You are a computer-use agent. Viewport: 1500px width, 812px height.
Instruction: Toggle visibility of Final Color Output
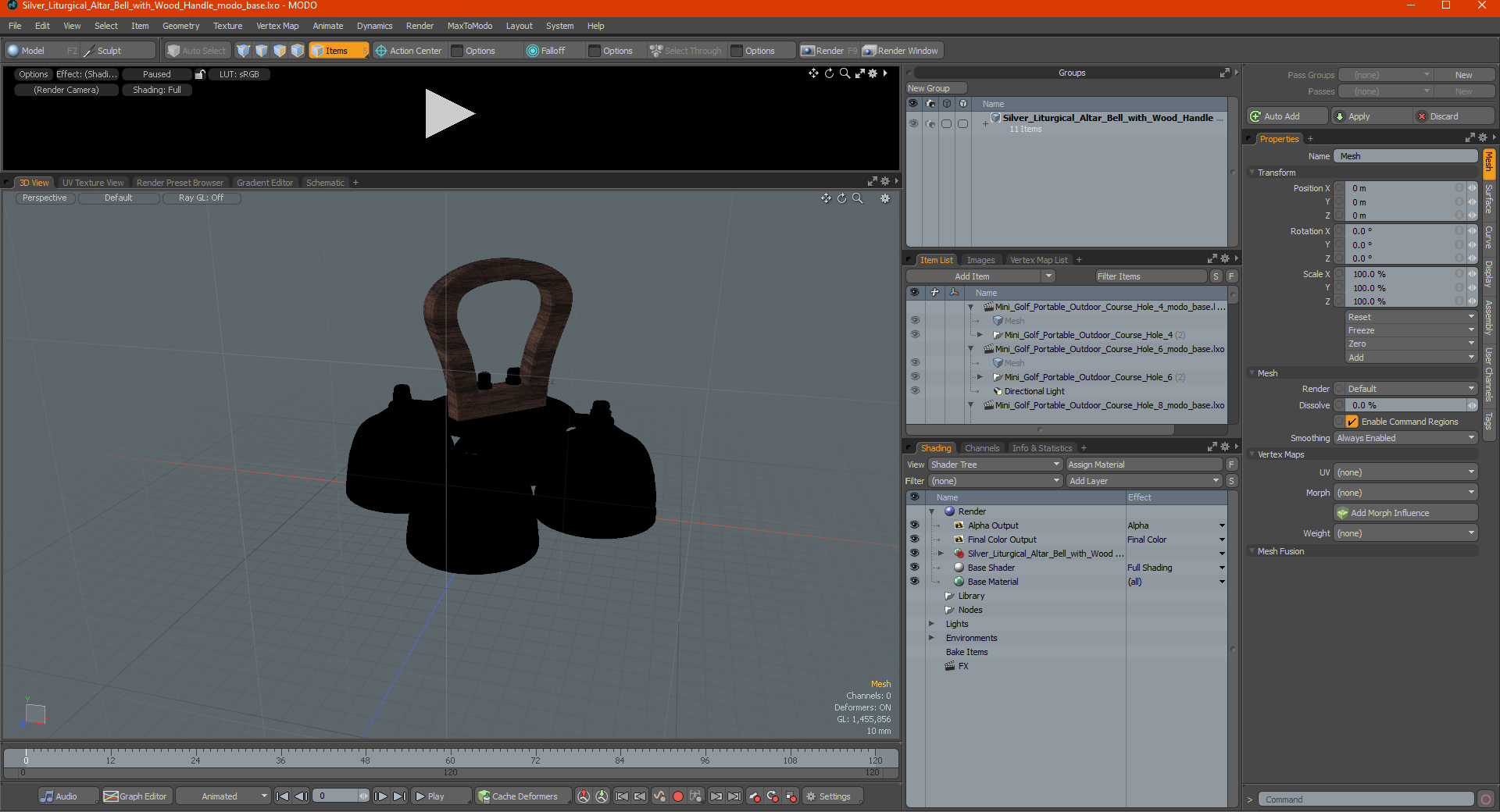coord(915,540)
